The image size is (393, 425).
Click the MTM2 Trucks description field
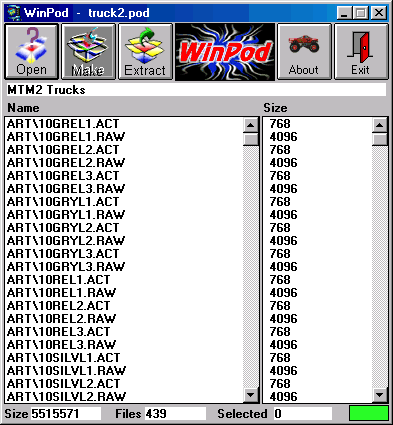(196, 90)
